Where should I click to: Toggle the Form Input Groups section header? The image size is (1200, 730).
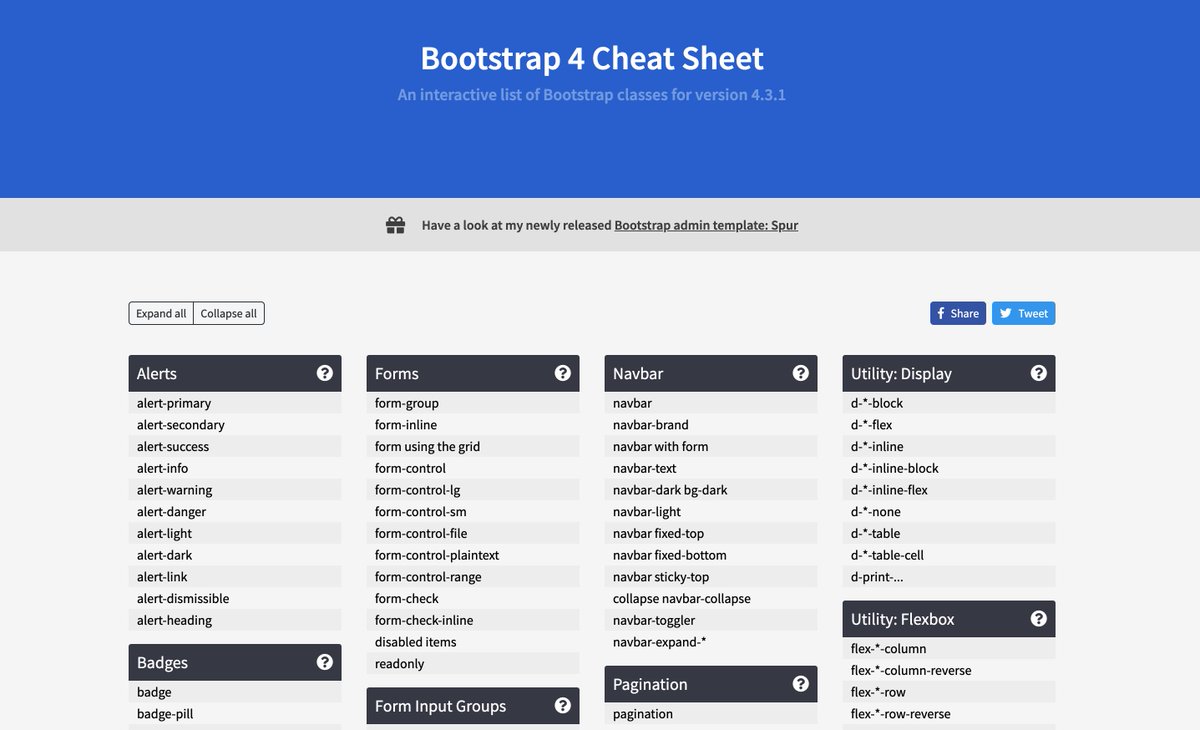click(473, 706)
